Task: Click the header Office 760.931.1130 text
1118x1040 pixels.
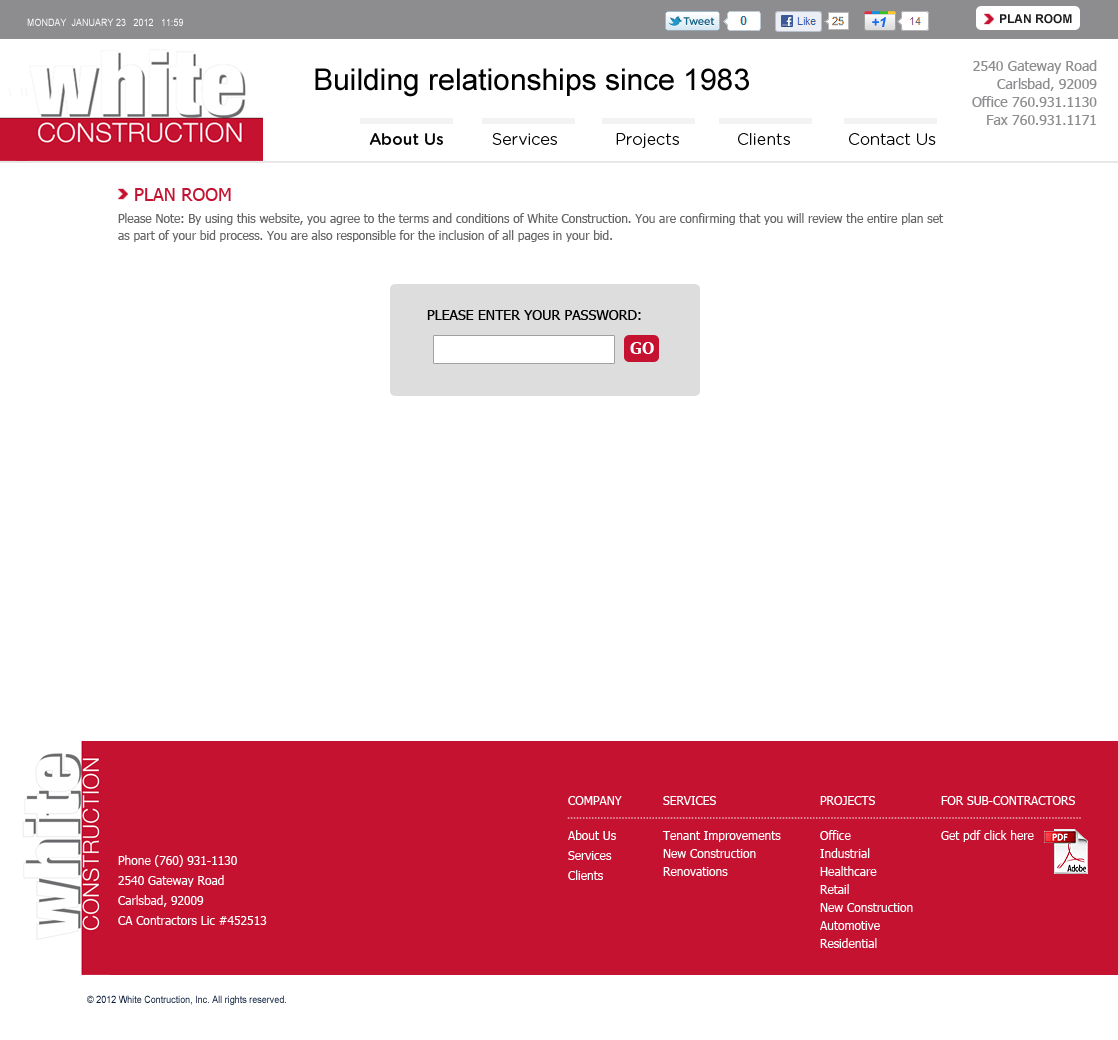Action: pos(1034,102)
